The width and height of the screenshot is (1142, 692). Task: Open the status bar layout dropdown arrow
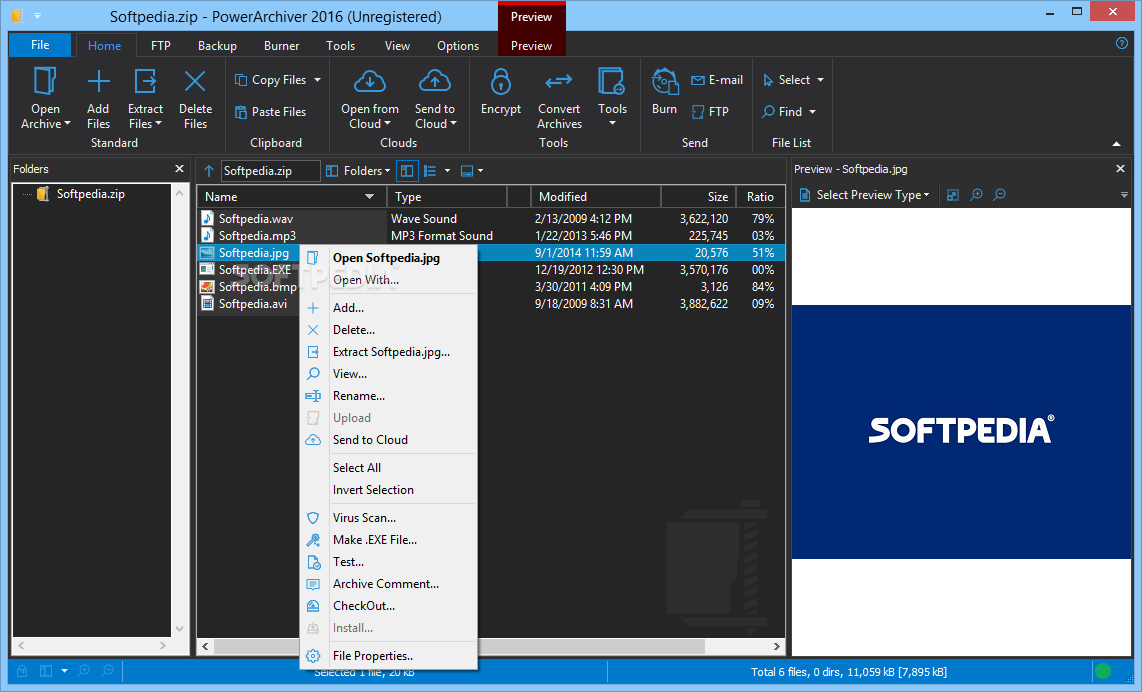coord(64,671)
